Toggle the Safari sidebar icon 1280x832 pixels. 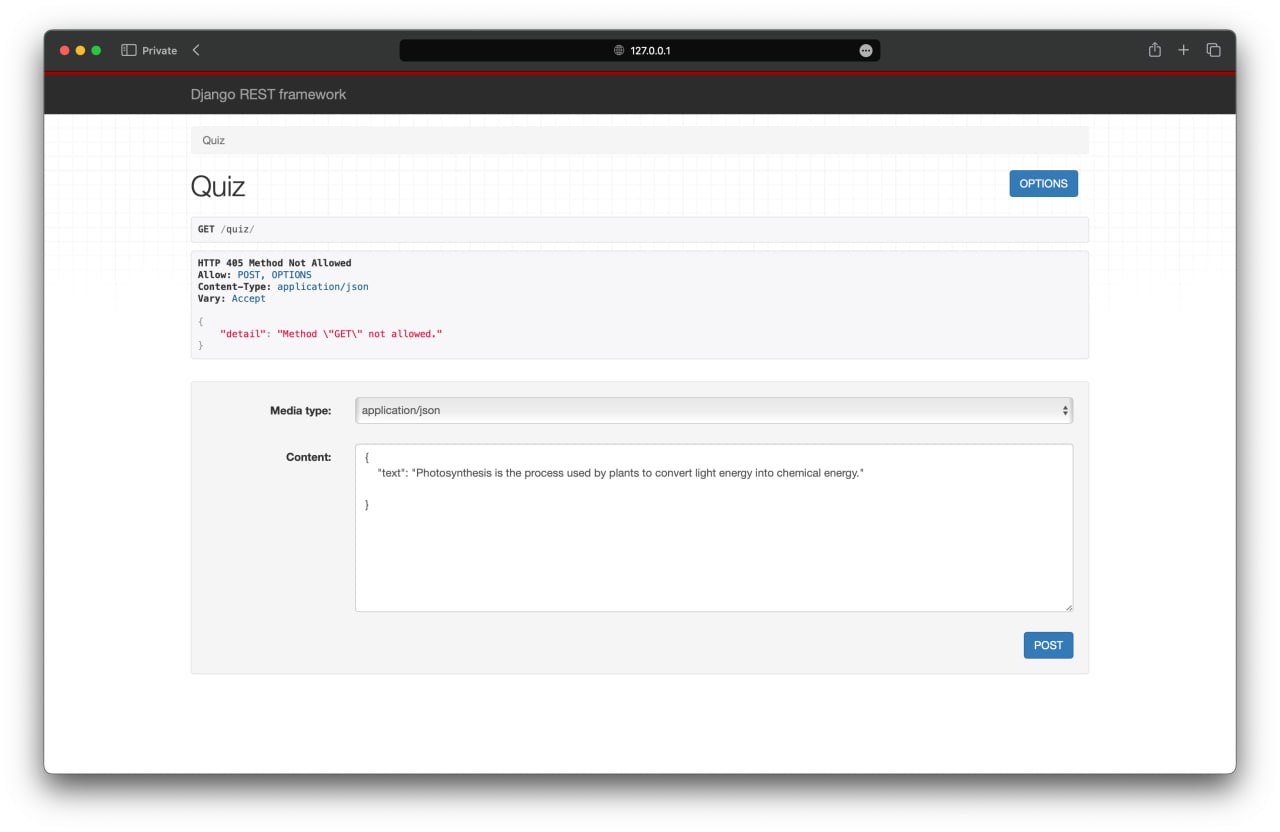(x=128, y=50)
